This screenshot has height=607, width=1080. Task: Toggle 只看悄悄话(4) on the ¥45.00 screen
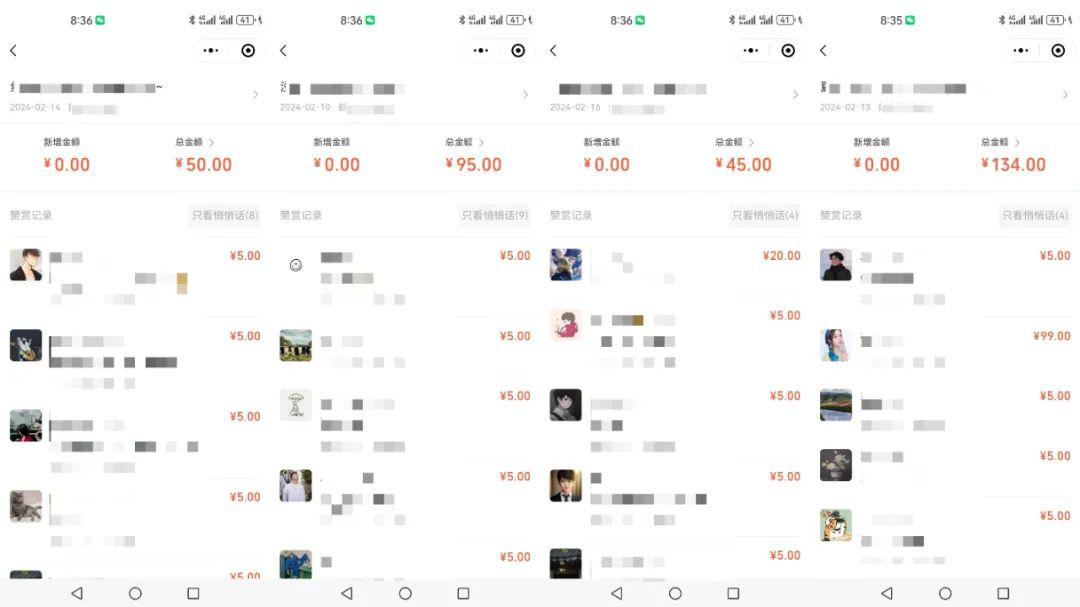(x=765, y=215)
